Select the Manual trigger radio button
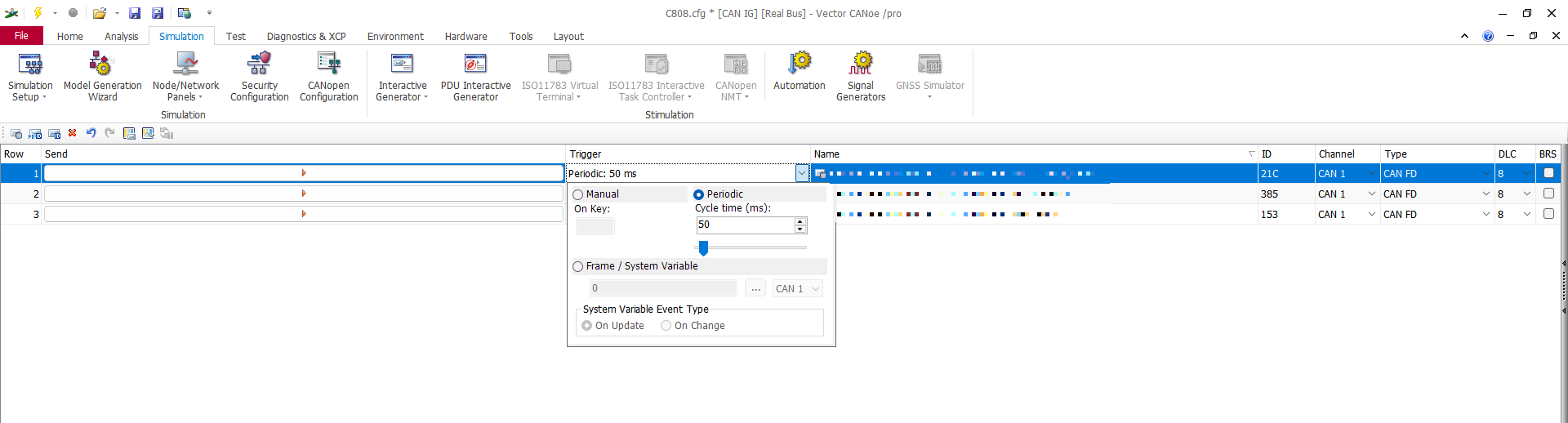Image resolution: width=1568 pixels, height=423 pixels. pos(578,194)
